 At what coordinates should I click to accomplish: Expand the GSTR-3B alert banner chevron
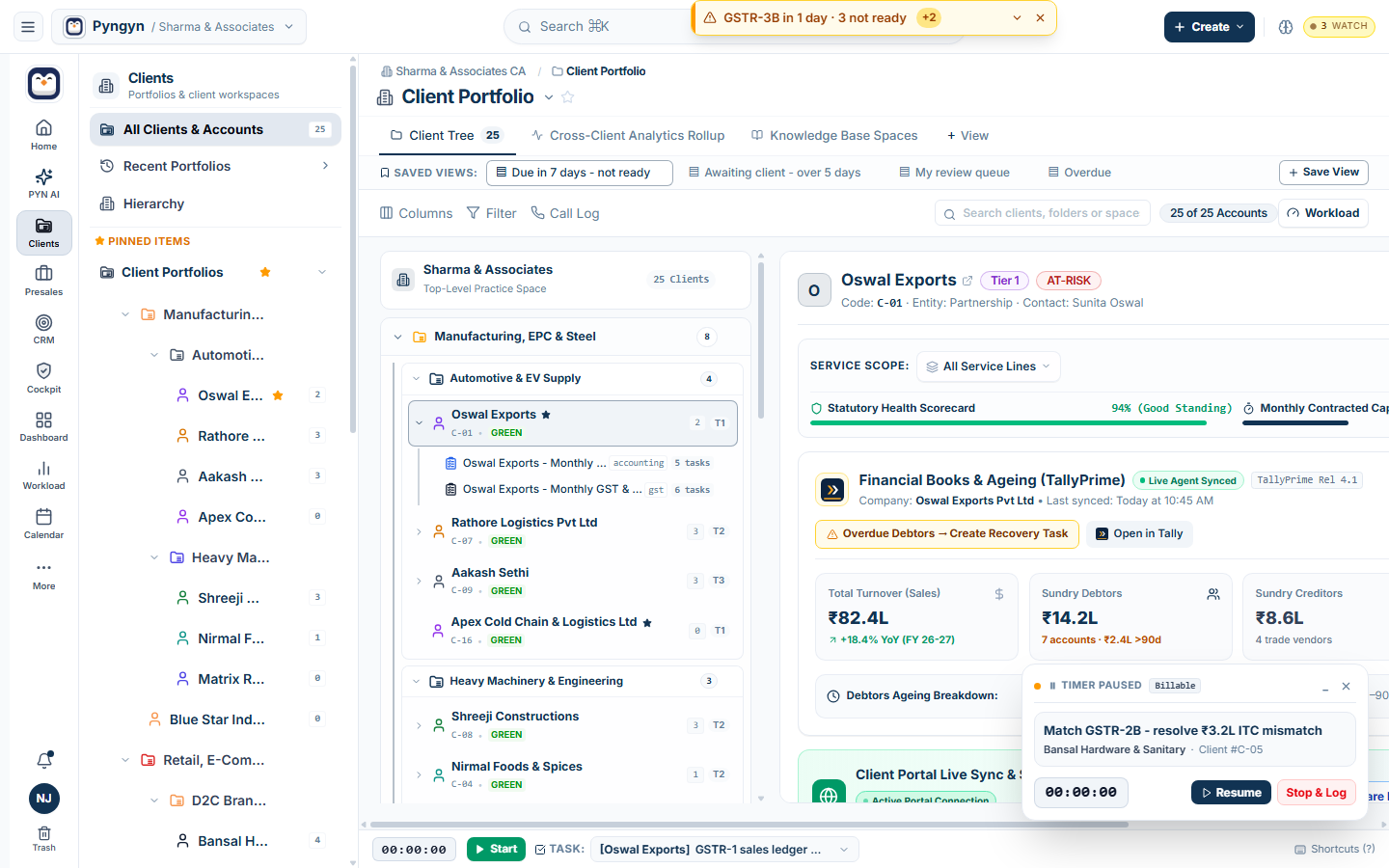(x=1017, y=17)
